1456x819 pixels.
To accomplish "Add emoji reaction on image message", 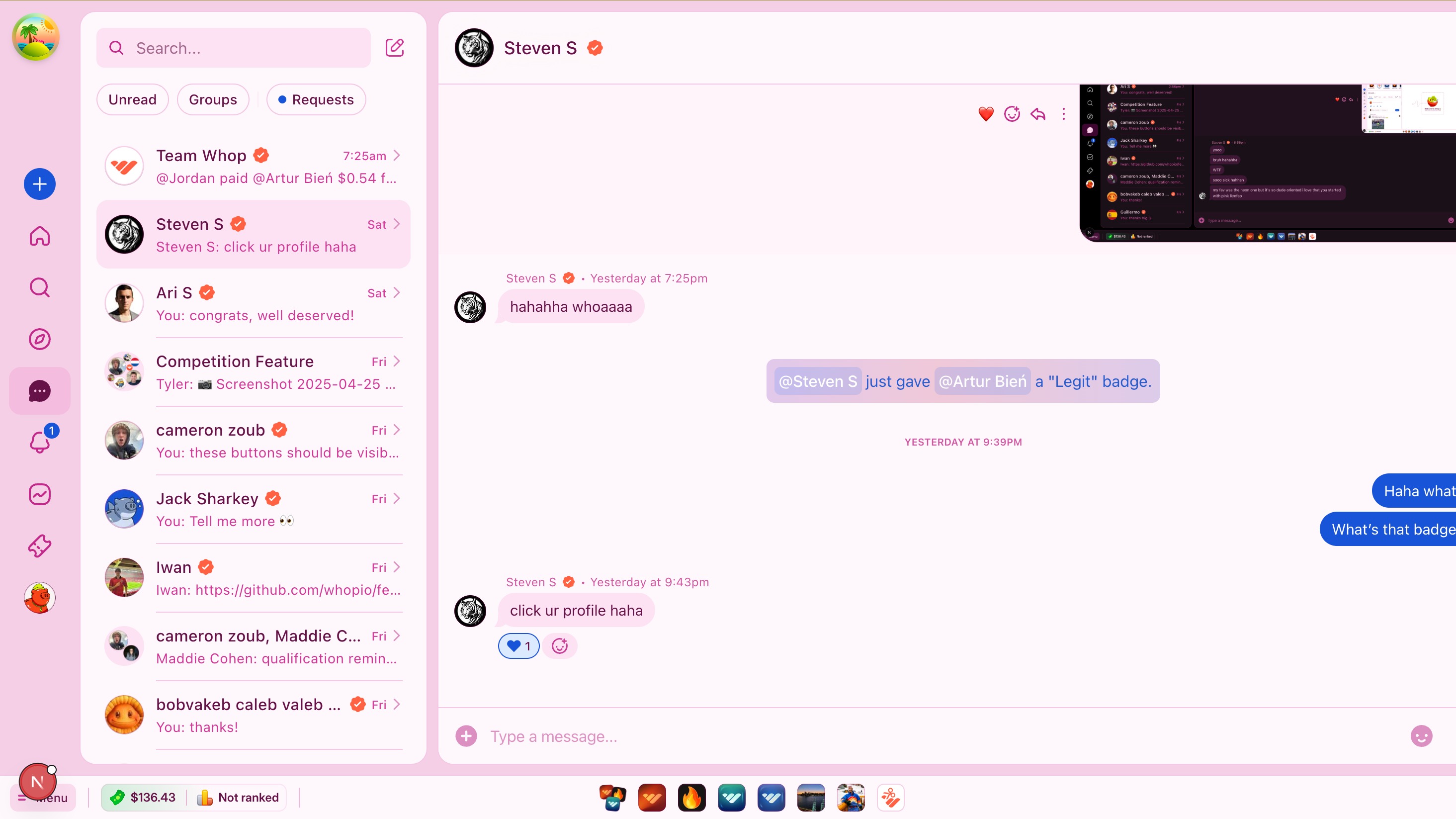I will tap(1012, 114).
